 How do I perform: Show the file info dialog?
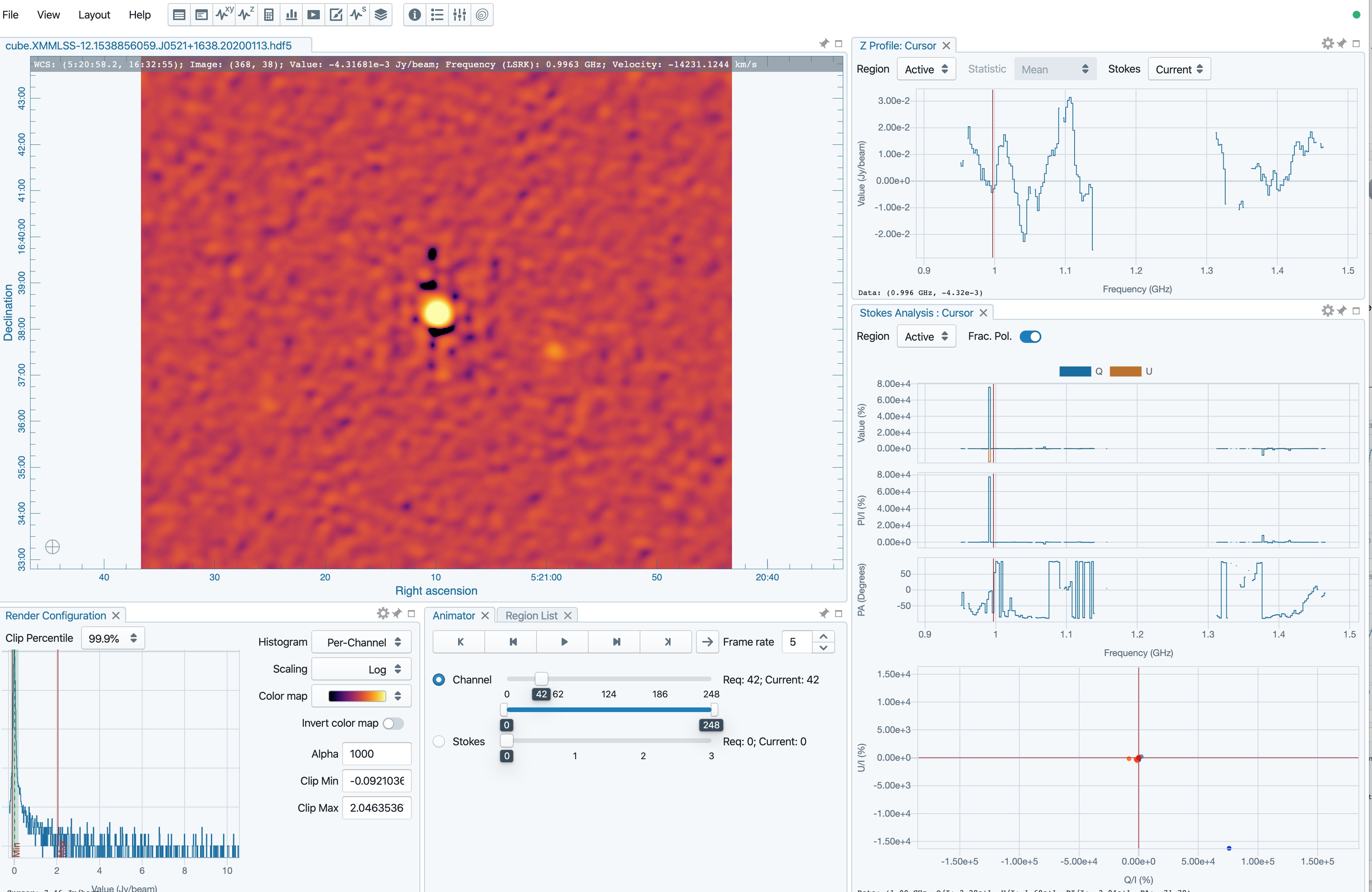[x=414, y=14]
